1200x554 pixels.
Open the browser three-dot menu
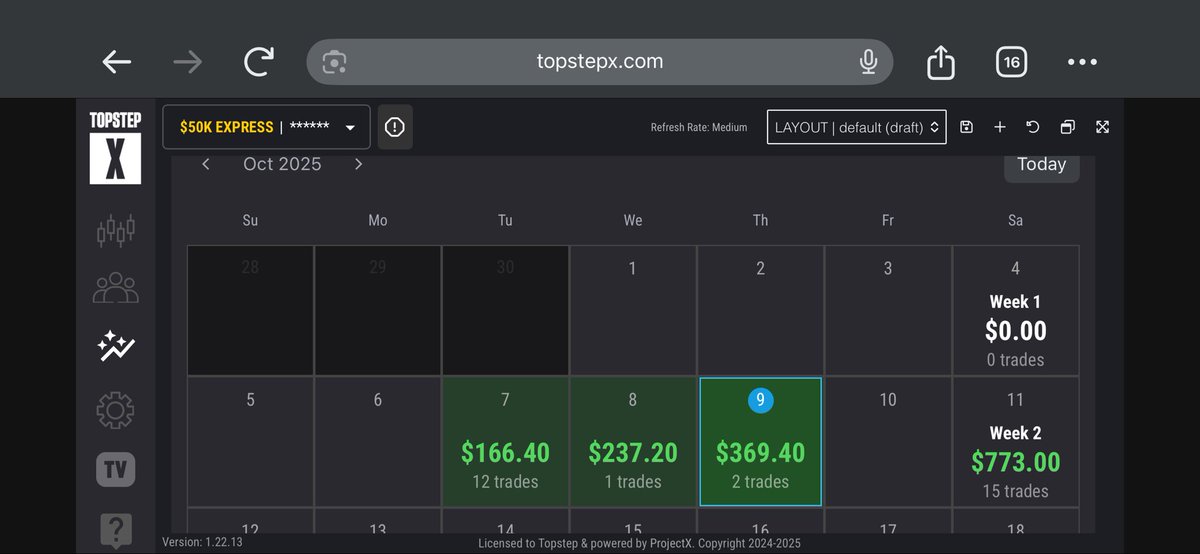click(1082, 62)
